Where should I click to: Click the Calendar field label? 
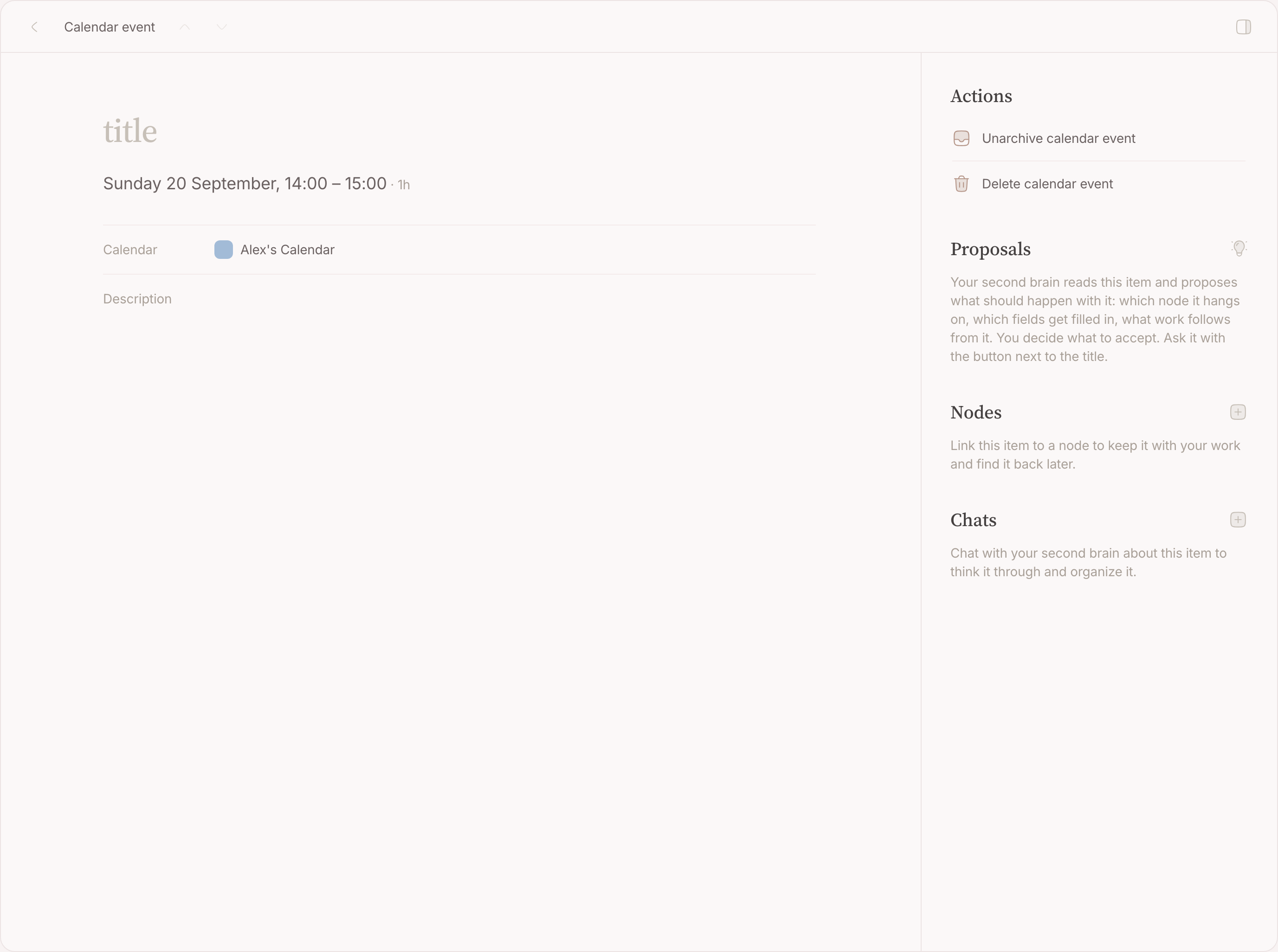tap(129, 250)
